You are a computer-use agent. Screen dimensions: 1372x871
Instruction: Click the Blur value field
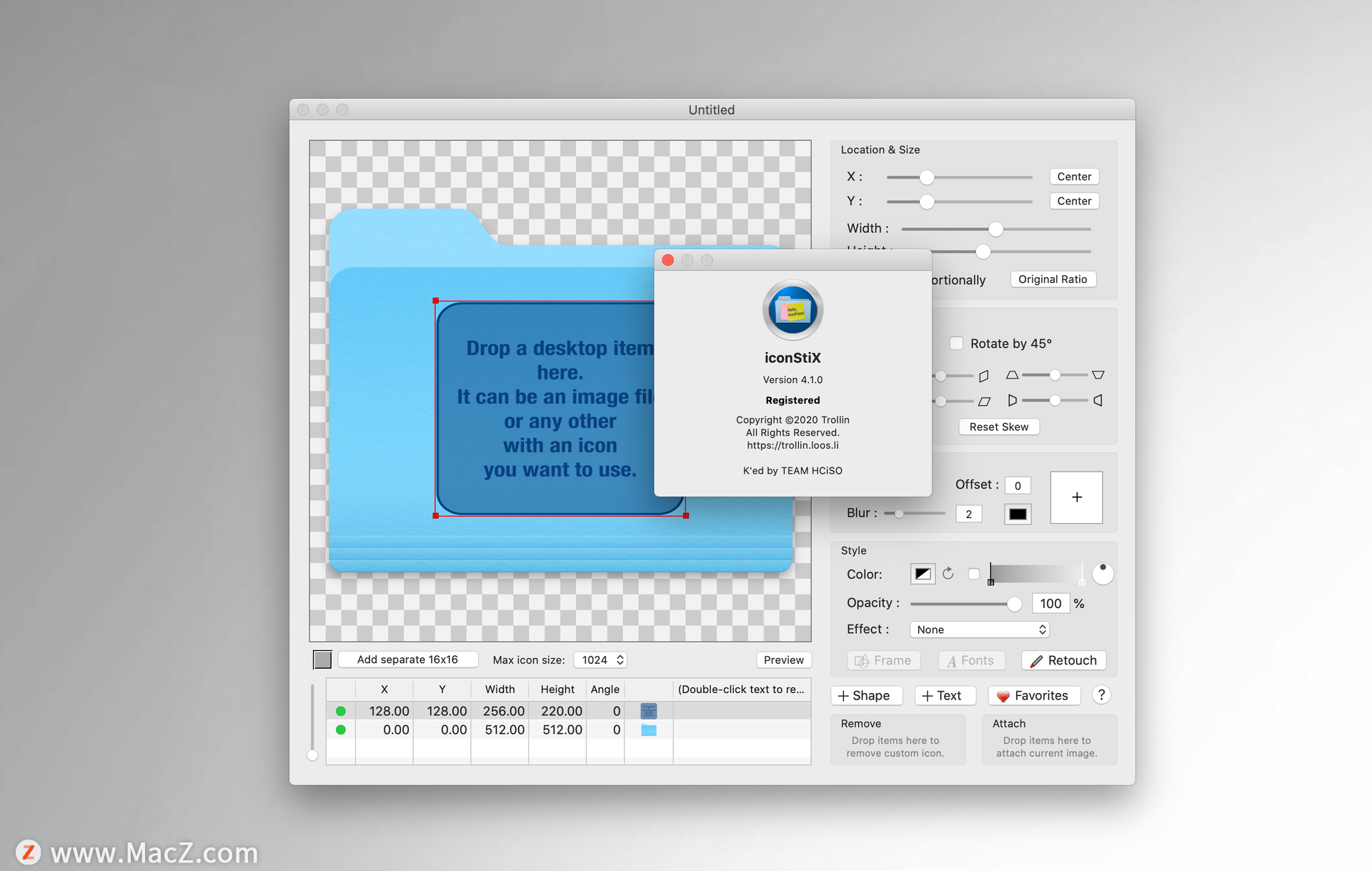(968, 514)
